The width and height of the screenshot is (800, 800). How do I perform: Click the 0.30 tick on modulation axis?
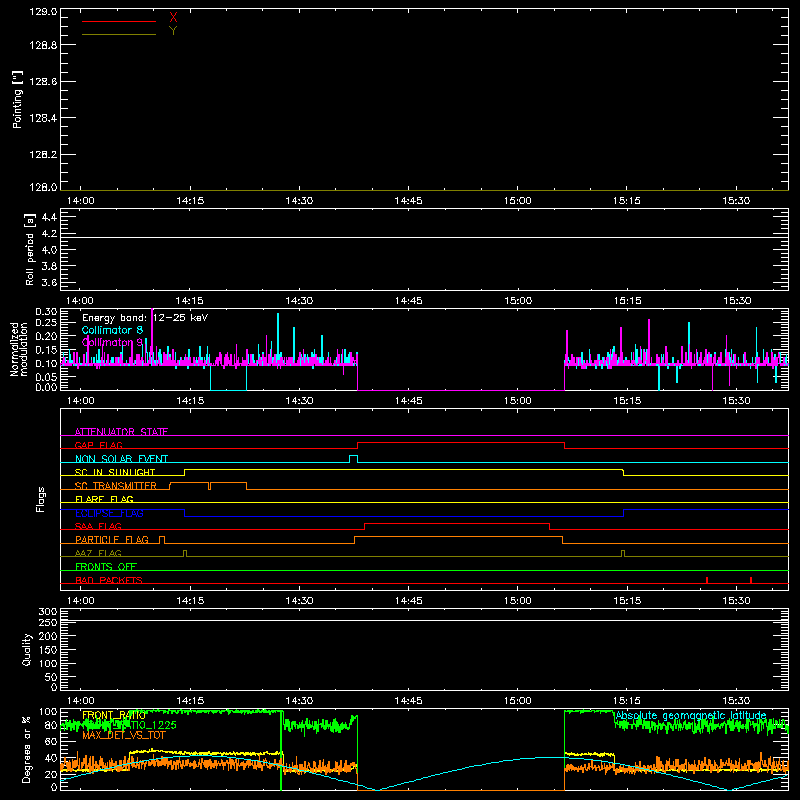(x=46, y=312)
